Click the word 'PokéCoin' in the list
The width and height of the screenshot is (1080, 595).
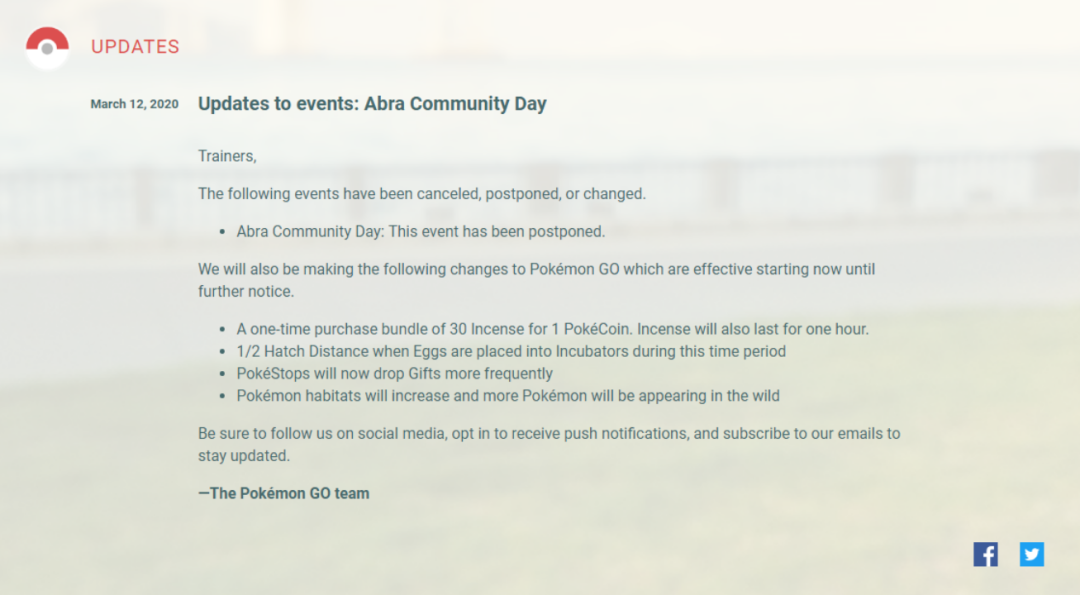tap(600, 329)
